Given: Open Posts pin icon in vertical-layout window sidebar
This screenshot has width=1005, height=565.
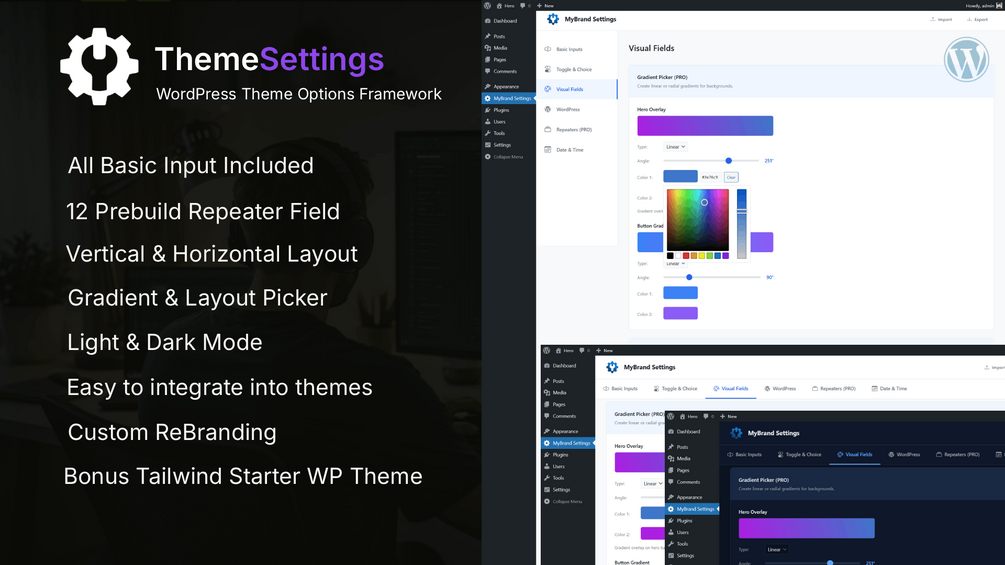Looking at the screenshot, I should pos(488,37).
